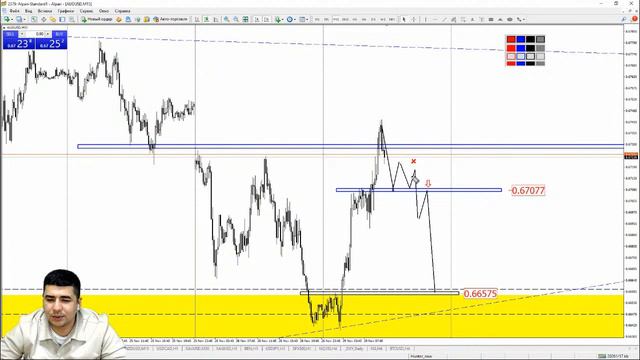Open the Terminal panel icon
Viewport: 640px width, 360px height.
click(x=62, y=19)
